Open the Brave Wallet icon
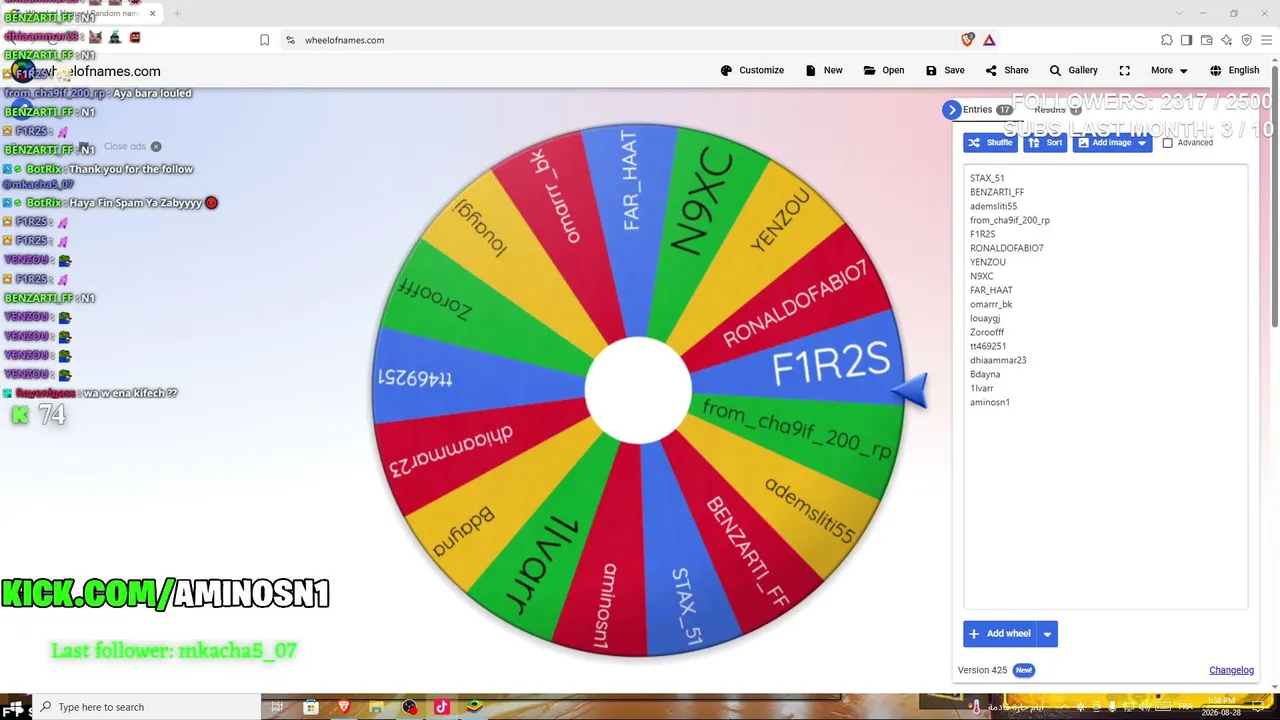Screen dimensions: 1280x720 click(x=1206, y=40)
